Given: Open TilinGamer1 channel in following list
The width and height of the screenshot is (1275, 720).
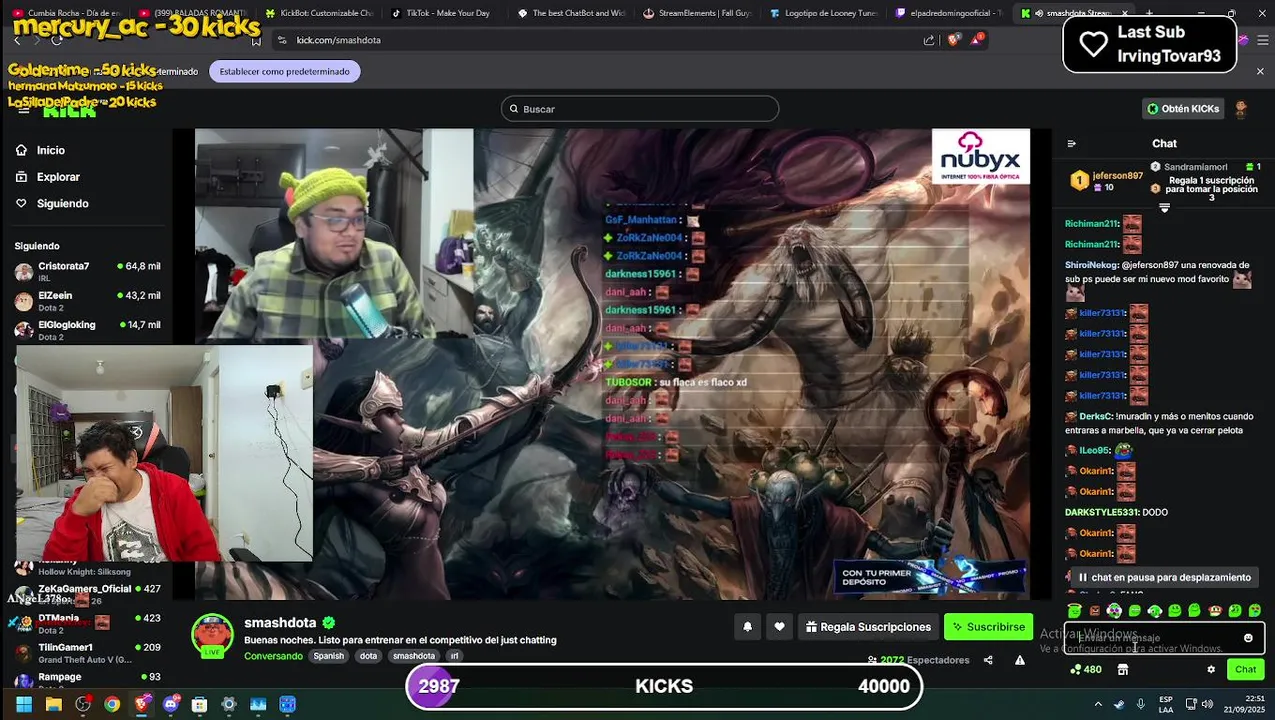Looking at the screenshot, I should [88, 652].
